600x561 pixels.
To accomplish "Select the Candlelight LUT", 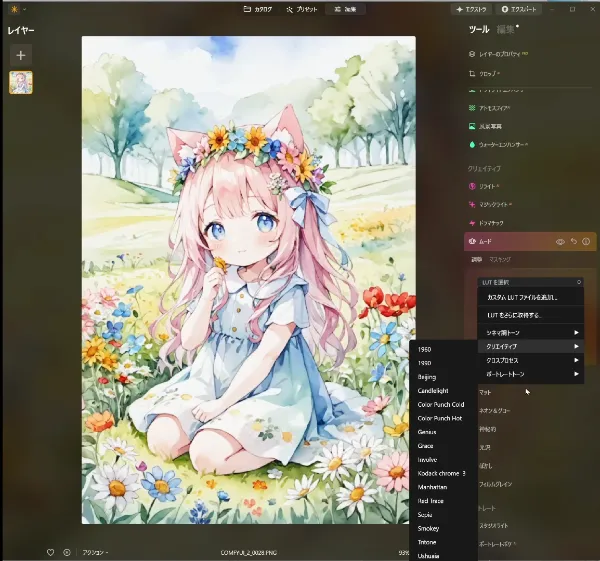I will (x=443, y=391).
